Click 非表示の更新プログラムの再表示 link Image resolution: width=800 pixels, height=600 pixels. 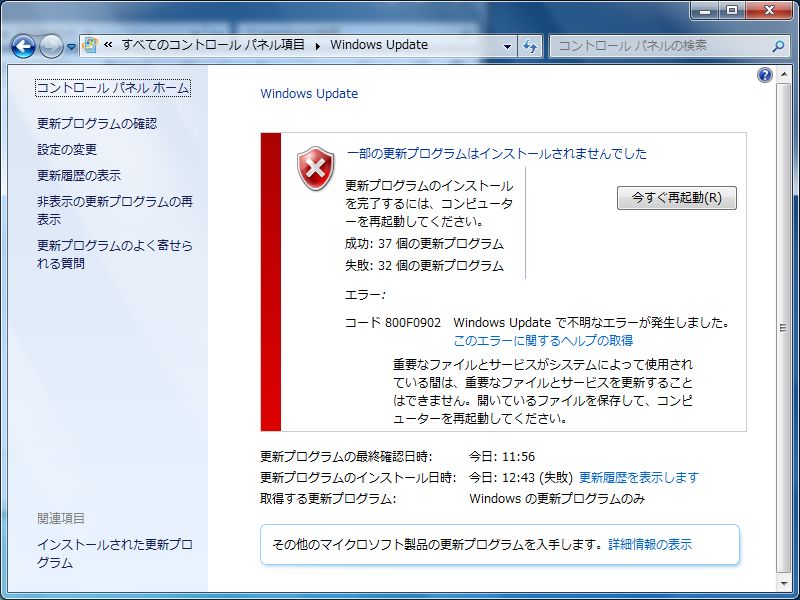point(115,210)
